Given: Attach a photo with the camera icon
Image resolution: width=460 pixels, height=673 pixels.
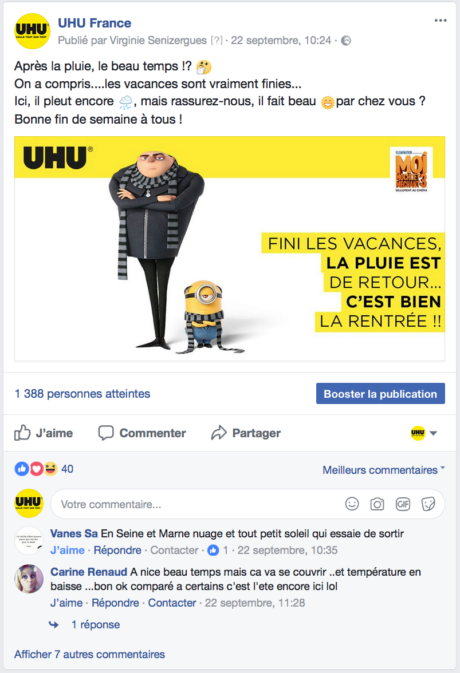Looking at the screenshot, I should (377, 504).
